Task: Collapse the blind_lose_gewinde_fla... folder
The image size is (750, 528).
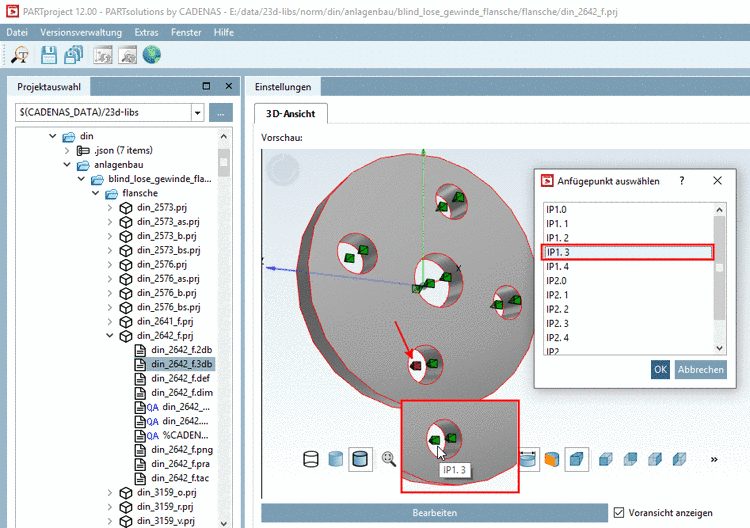Action: point(81,179)
